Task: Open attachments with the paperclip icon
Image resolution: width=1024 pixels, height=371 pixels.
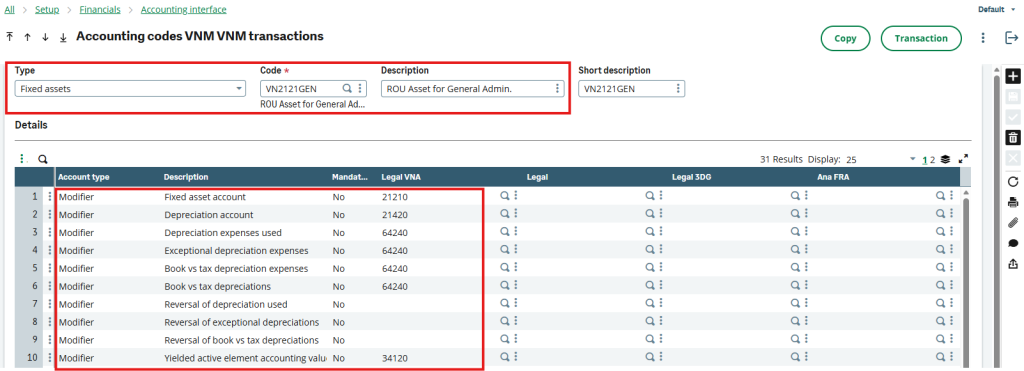Action: coord(1013,223)
